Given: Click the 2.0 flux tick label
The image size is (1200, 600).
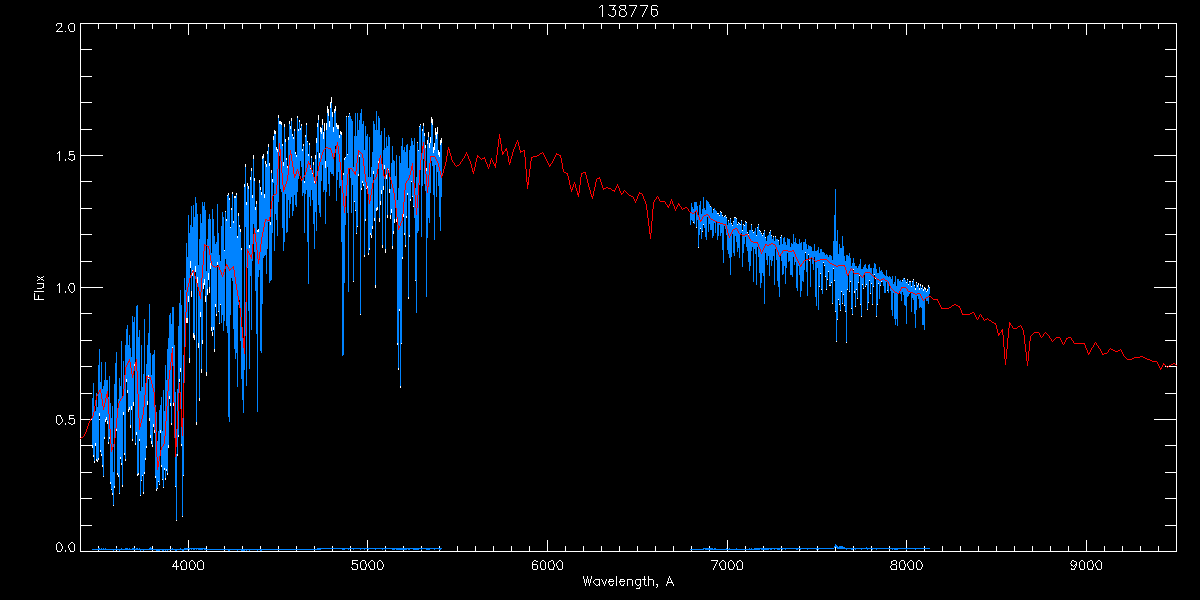Looking at the screenshot, I should pos(65,28).
